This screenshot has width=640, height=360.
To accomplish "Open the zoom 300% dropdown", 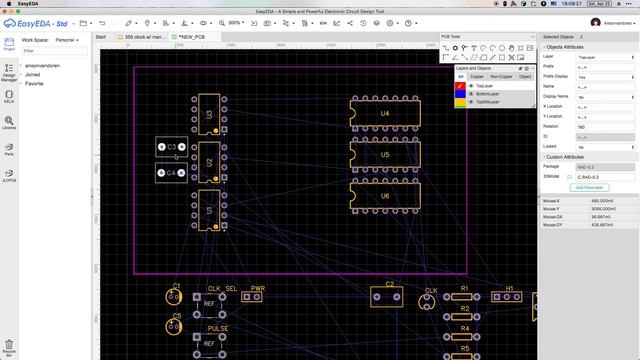I will pos(236,23).
